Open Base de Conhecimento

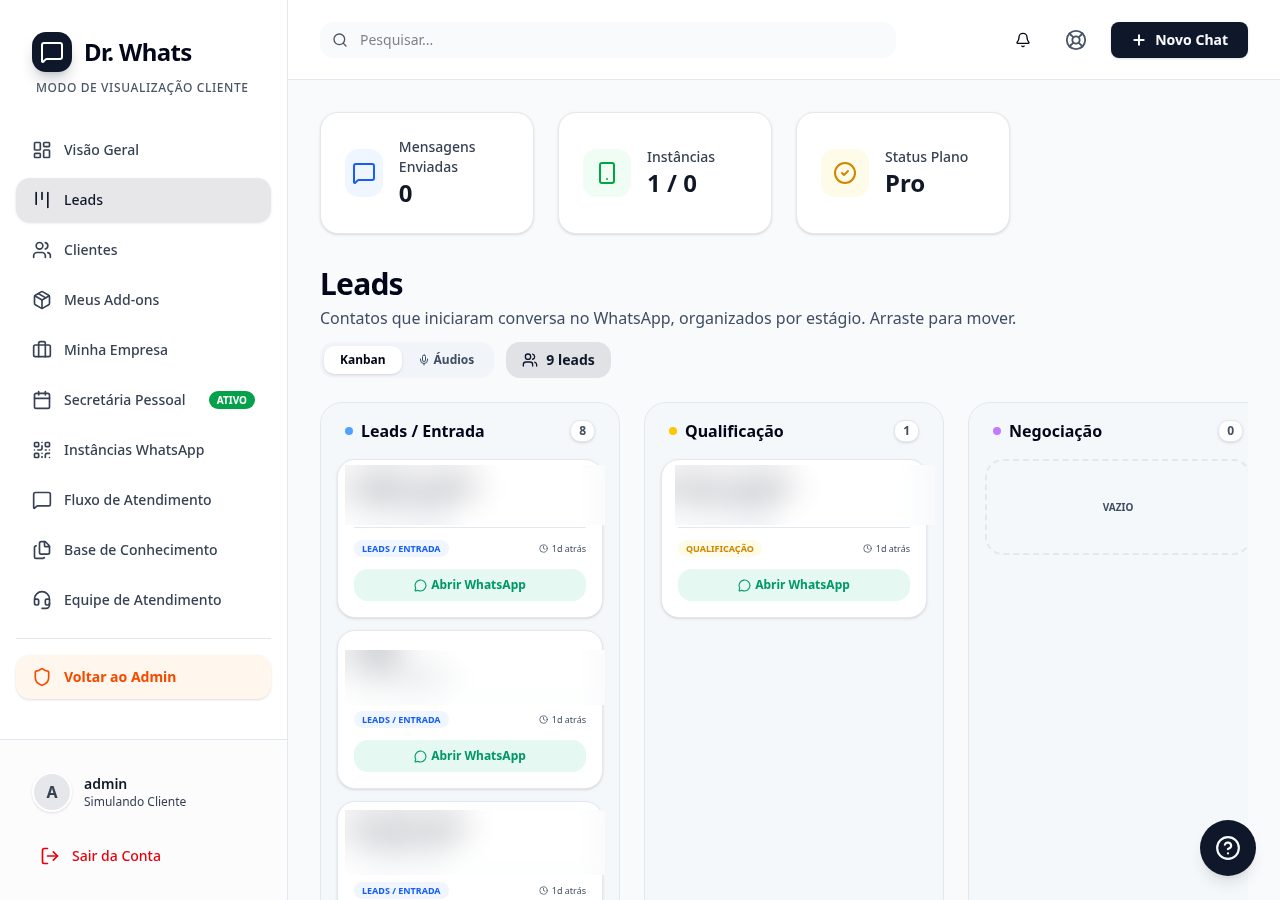pos(143,550)
